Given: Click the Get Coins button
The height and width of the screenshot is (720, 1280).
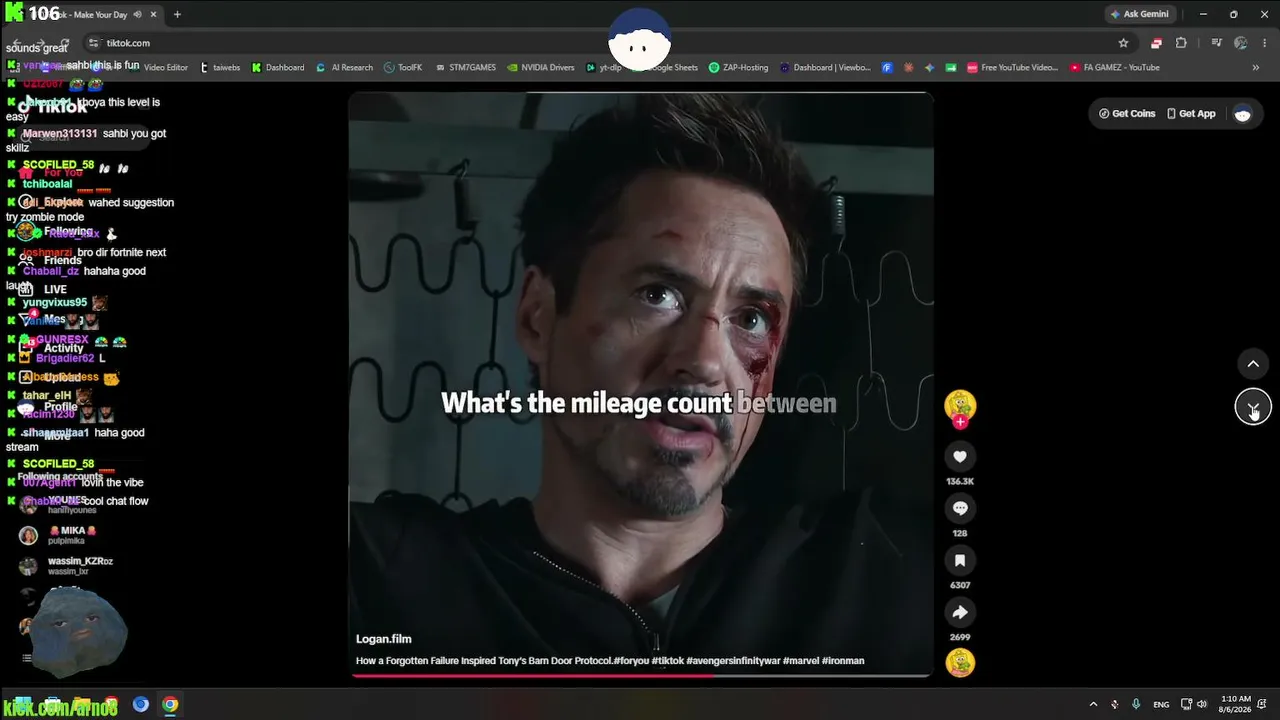Looking at the screenshot, I should coord(1127,114).
